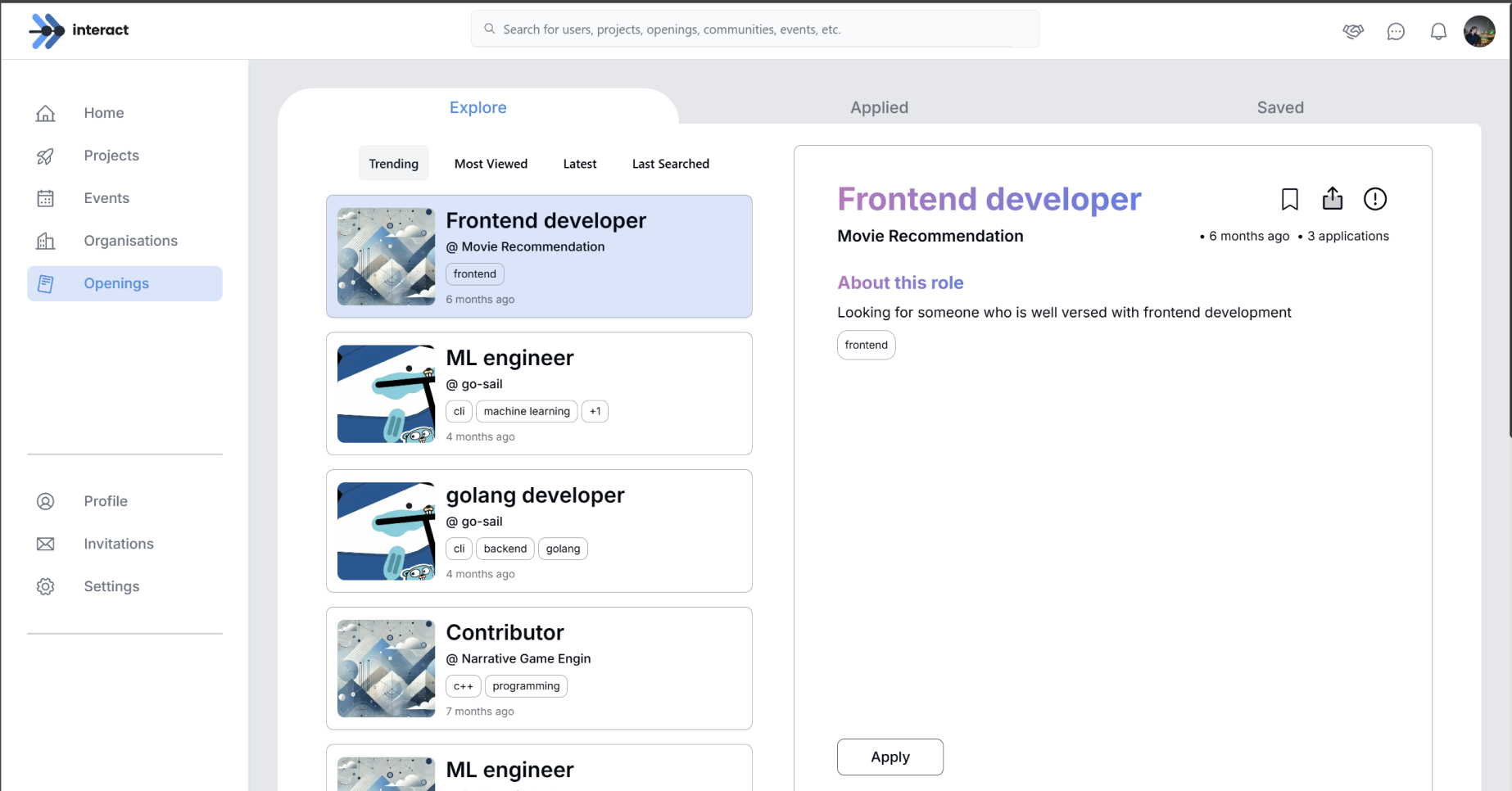
Task: Open Invitations in sidebar
Action: tap(118, 544)
